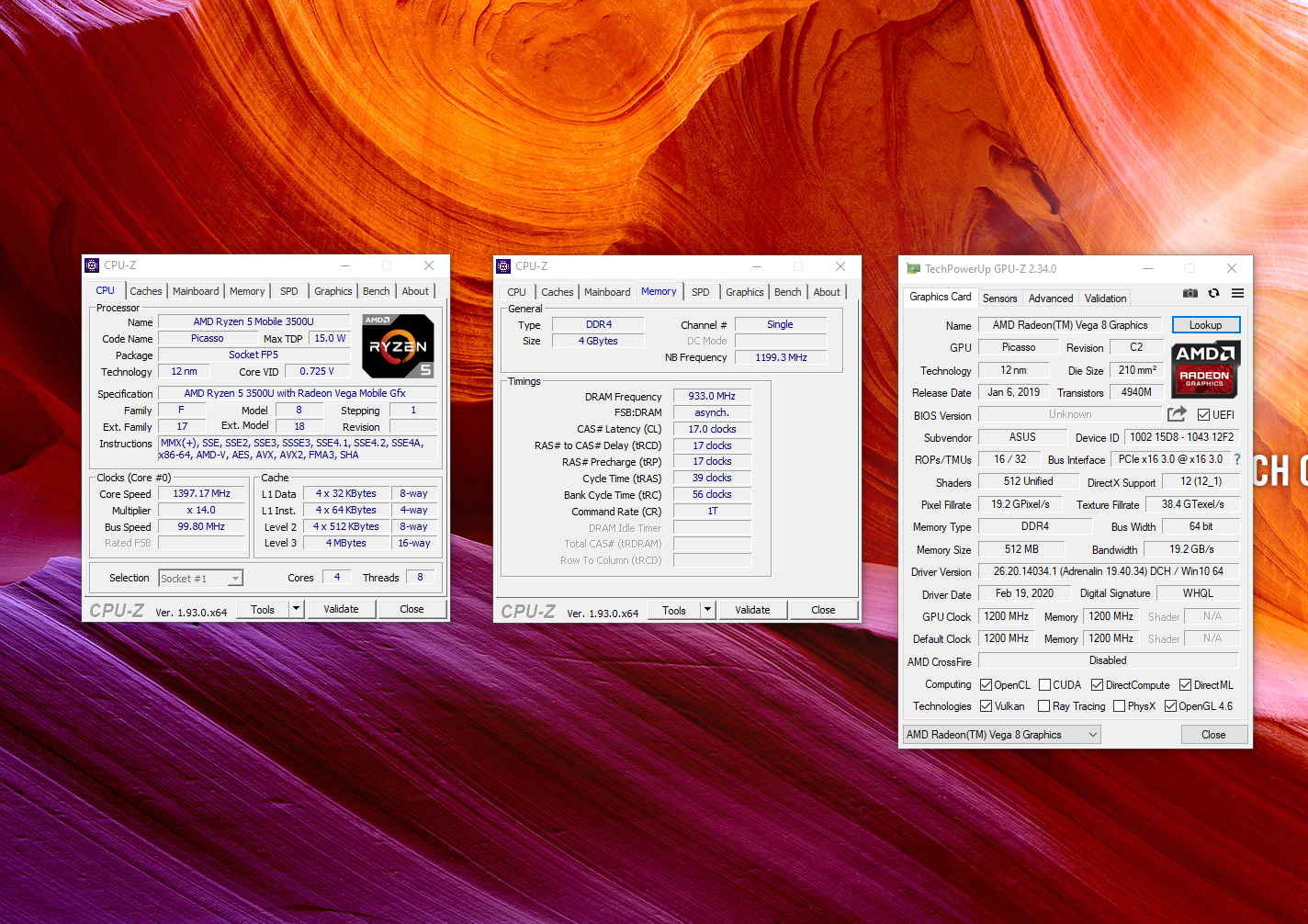The width and height of the screenshot is (1308, 924).
Task: Toggle the DirectML checkbox
Action: tap(1185, 685)
